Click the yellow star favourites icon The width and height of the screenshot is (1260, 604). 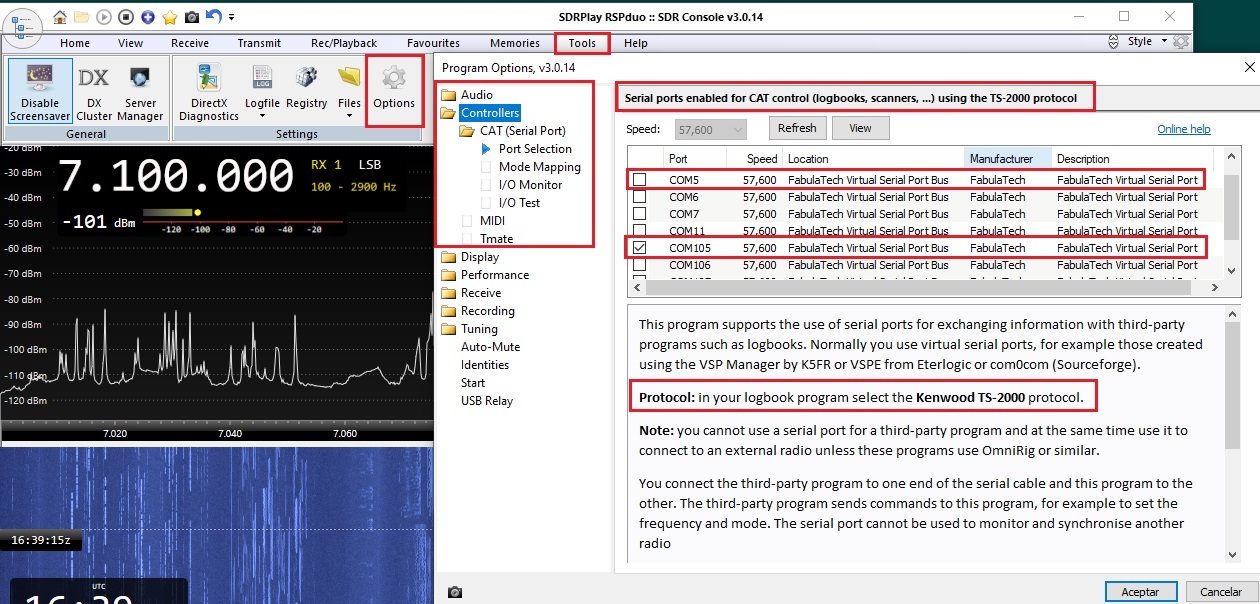pyautogui.click(x=170, y=17)
